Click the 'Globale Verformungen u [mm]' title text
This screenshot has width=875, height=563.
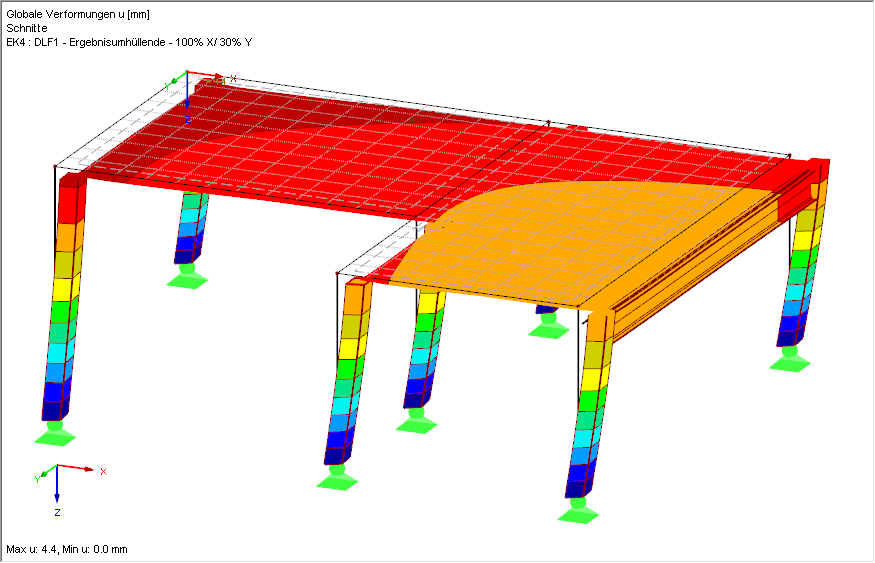78,15
